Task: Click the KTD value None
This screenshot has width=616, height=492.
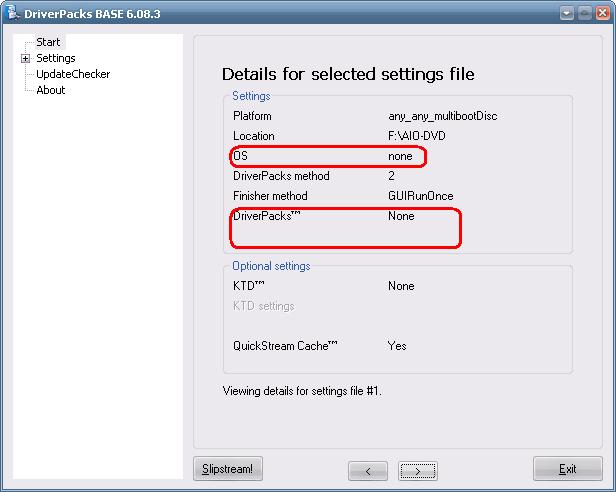Action: click(x=401, y=286)
